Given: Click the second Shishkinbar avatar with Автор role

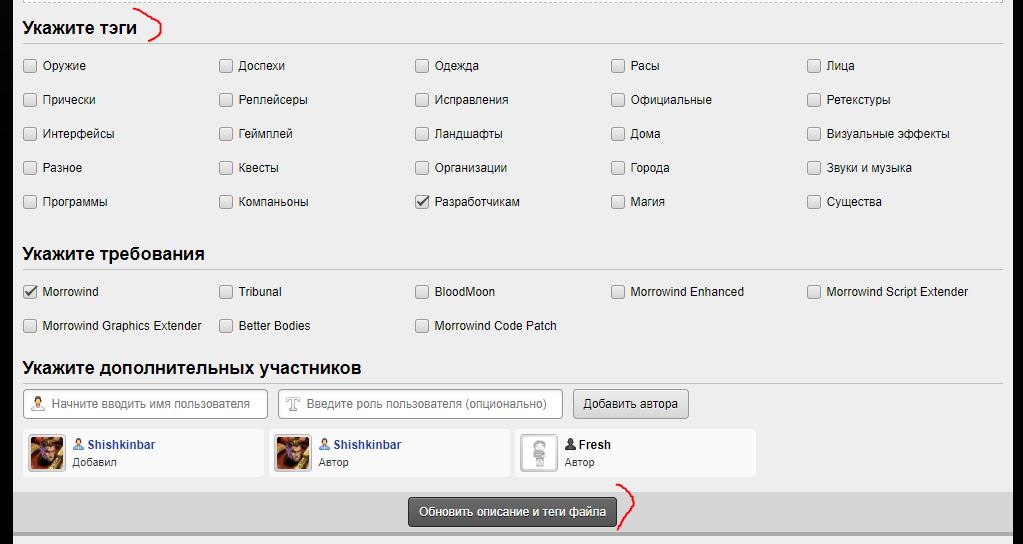Looking at the screenshot, I should click(293, 453).
